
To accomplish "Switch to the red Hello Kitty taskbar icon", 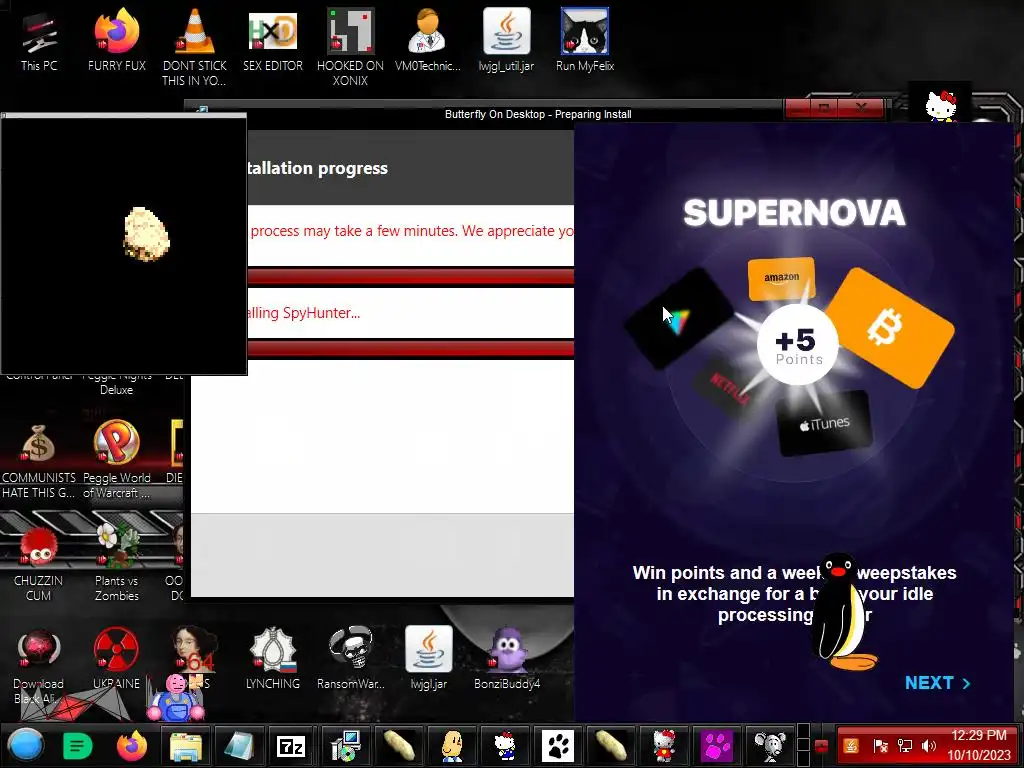I will pyautogui.click(x=664, y=745).
